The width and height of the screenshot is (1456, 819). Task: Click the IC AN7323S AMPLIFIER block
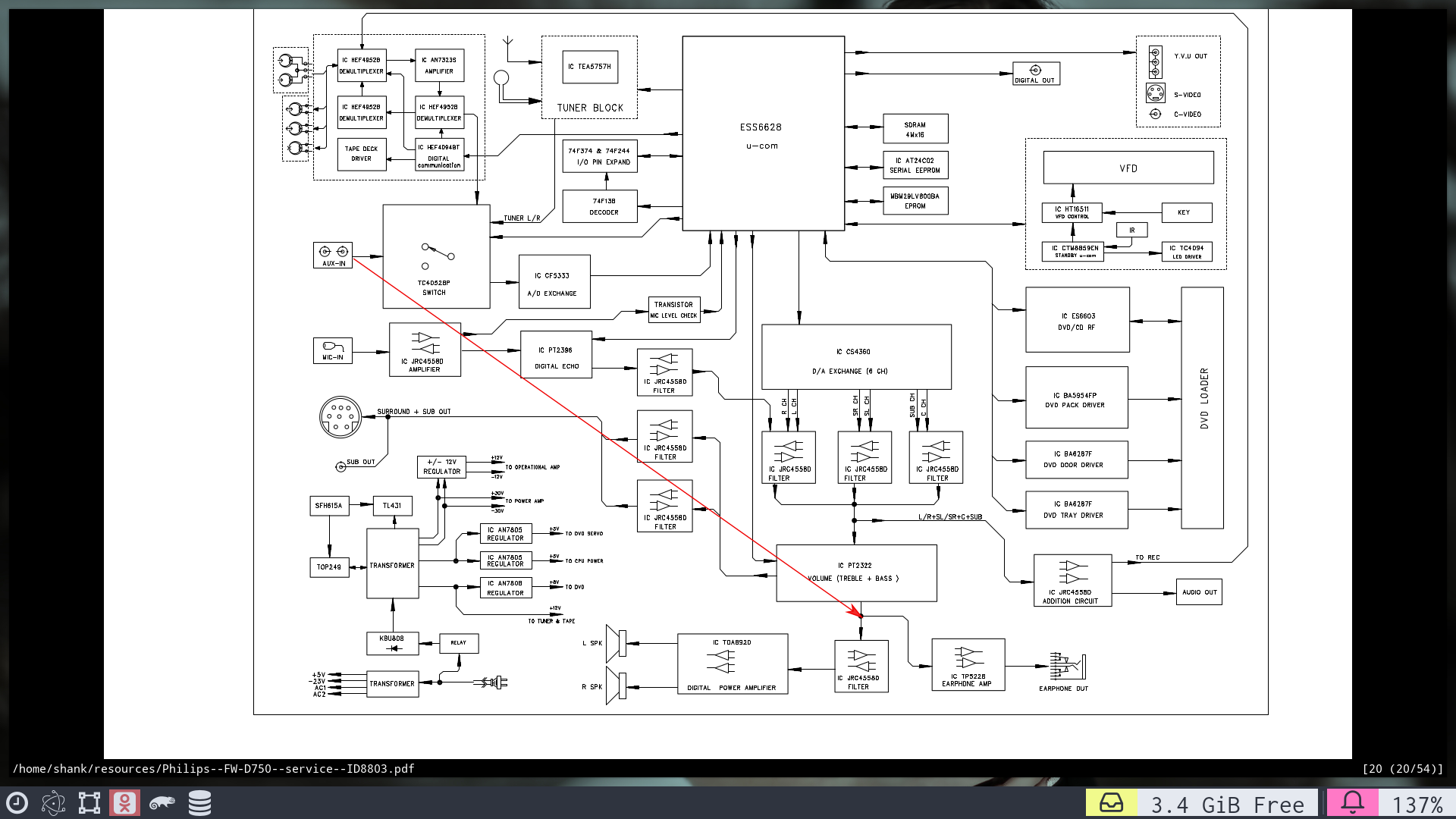point(440,65)
